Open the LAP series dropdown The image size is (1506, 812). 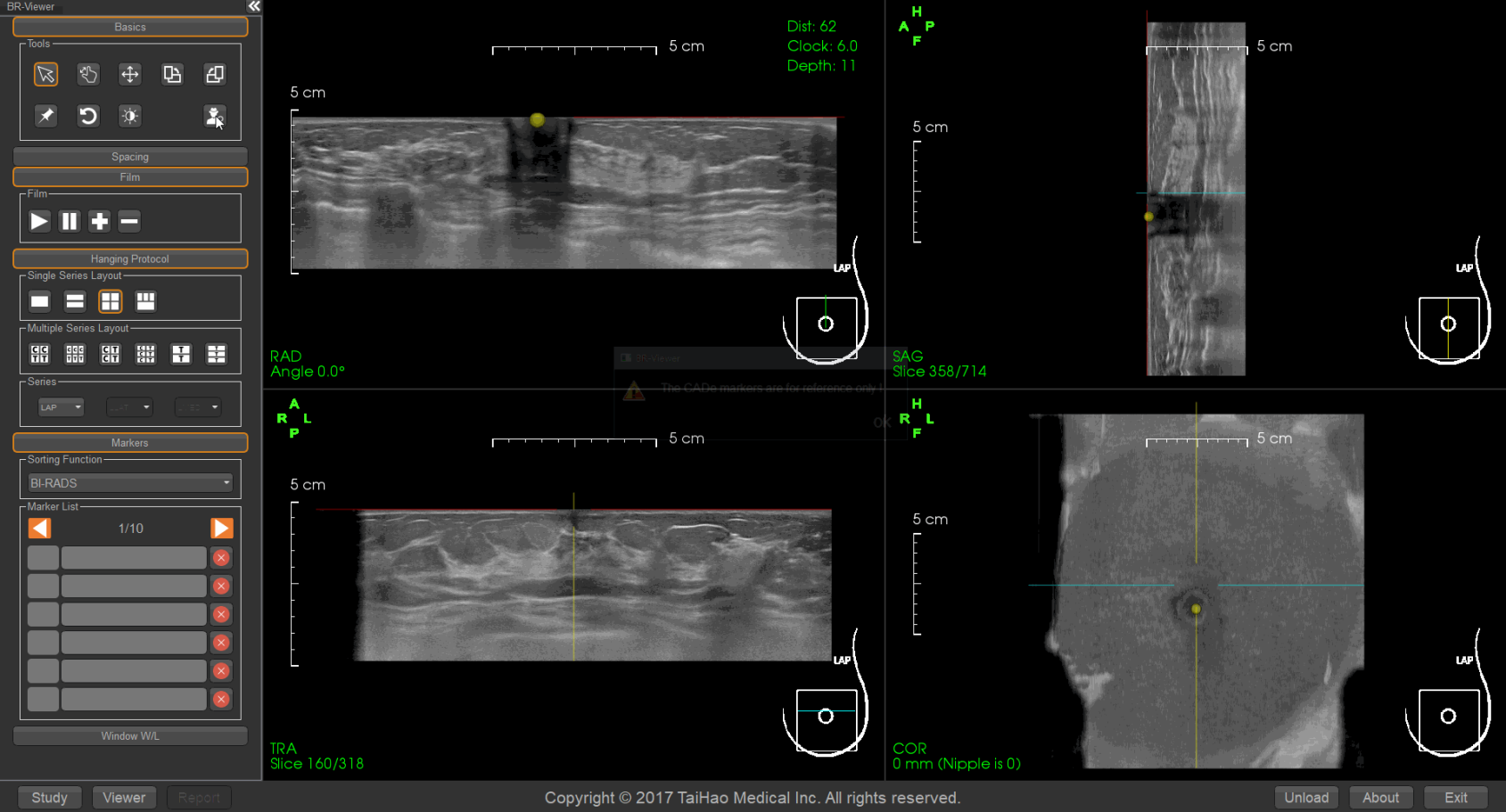pyautogui.click(x=61, y=407)
